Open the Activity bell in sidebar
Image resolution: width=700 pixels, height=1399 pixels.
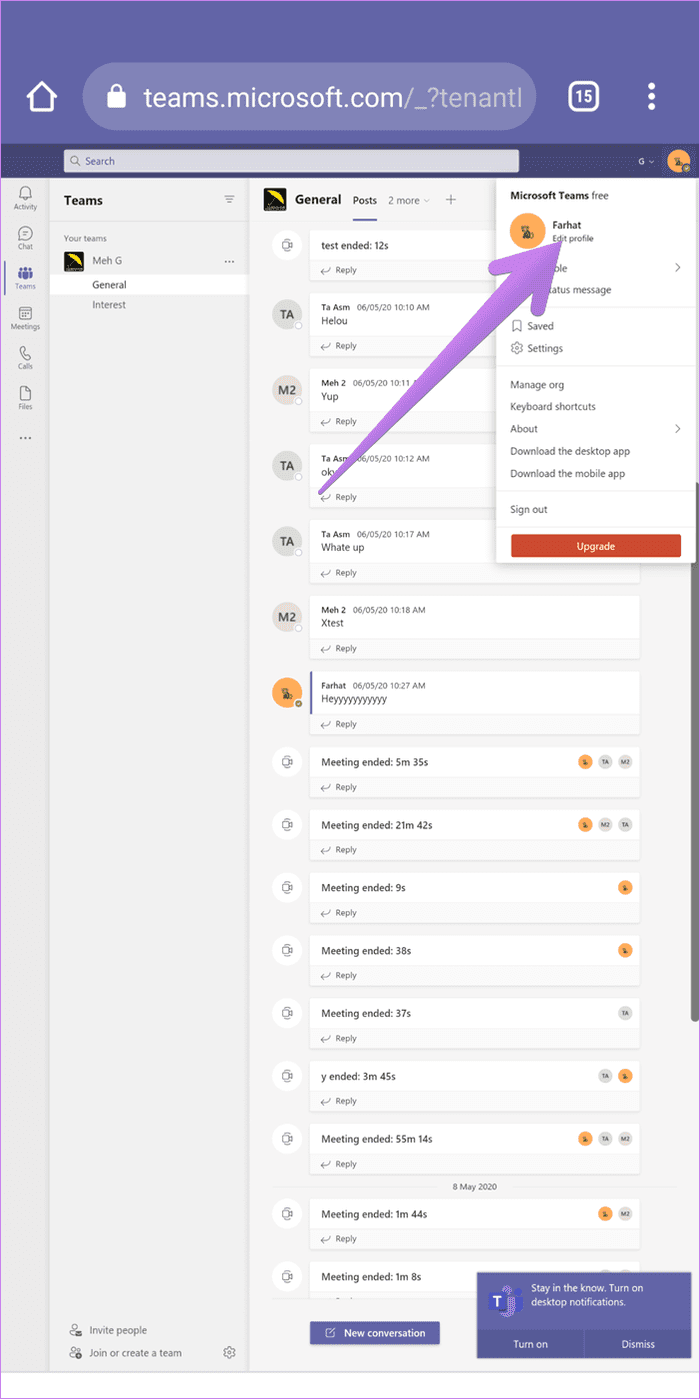[x=25, y=198]
